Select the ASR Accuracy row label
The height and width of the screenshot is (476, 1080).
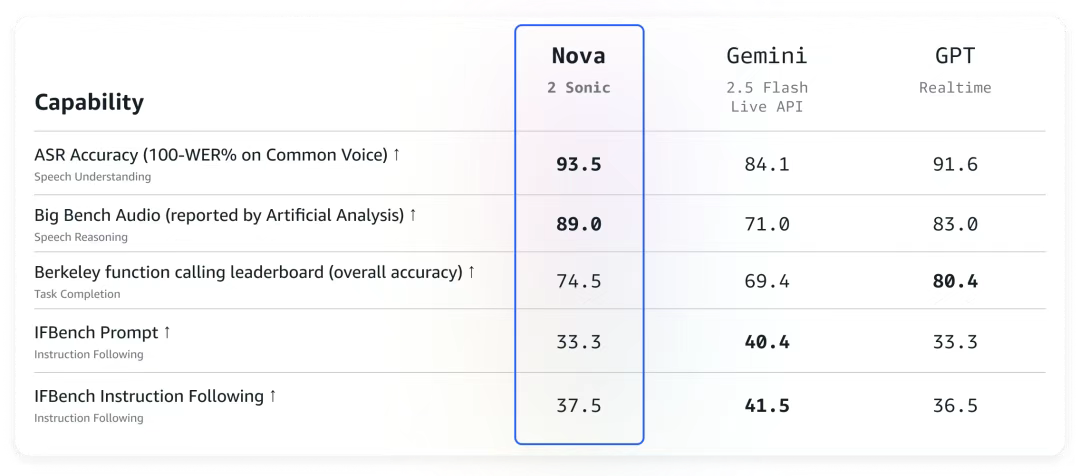click(217, 155)
